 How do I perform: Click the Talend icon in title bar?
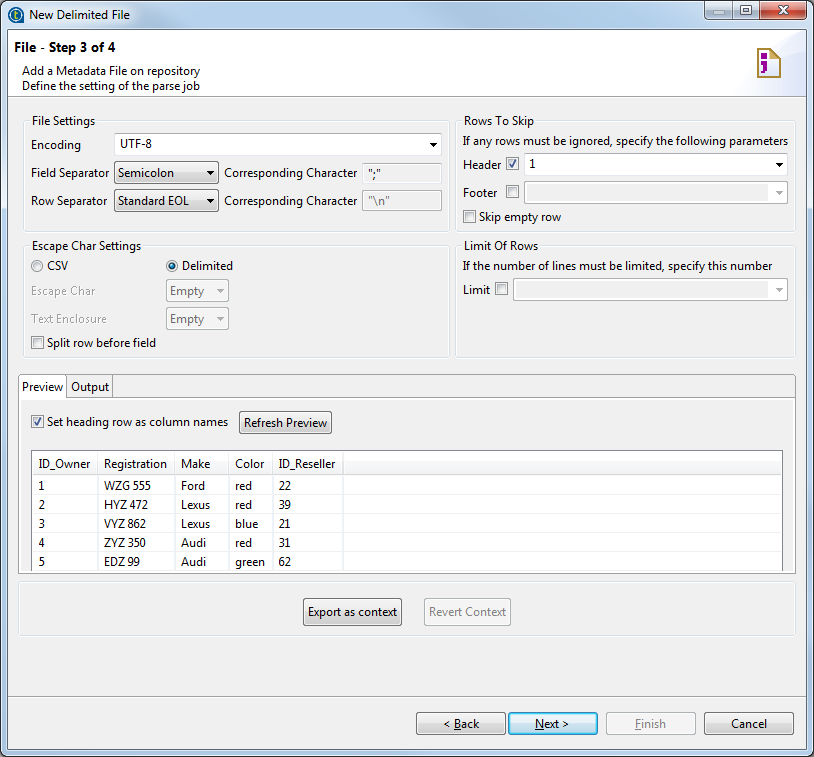15,15
